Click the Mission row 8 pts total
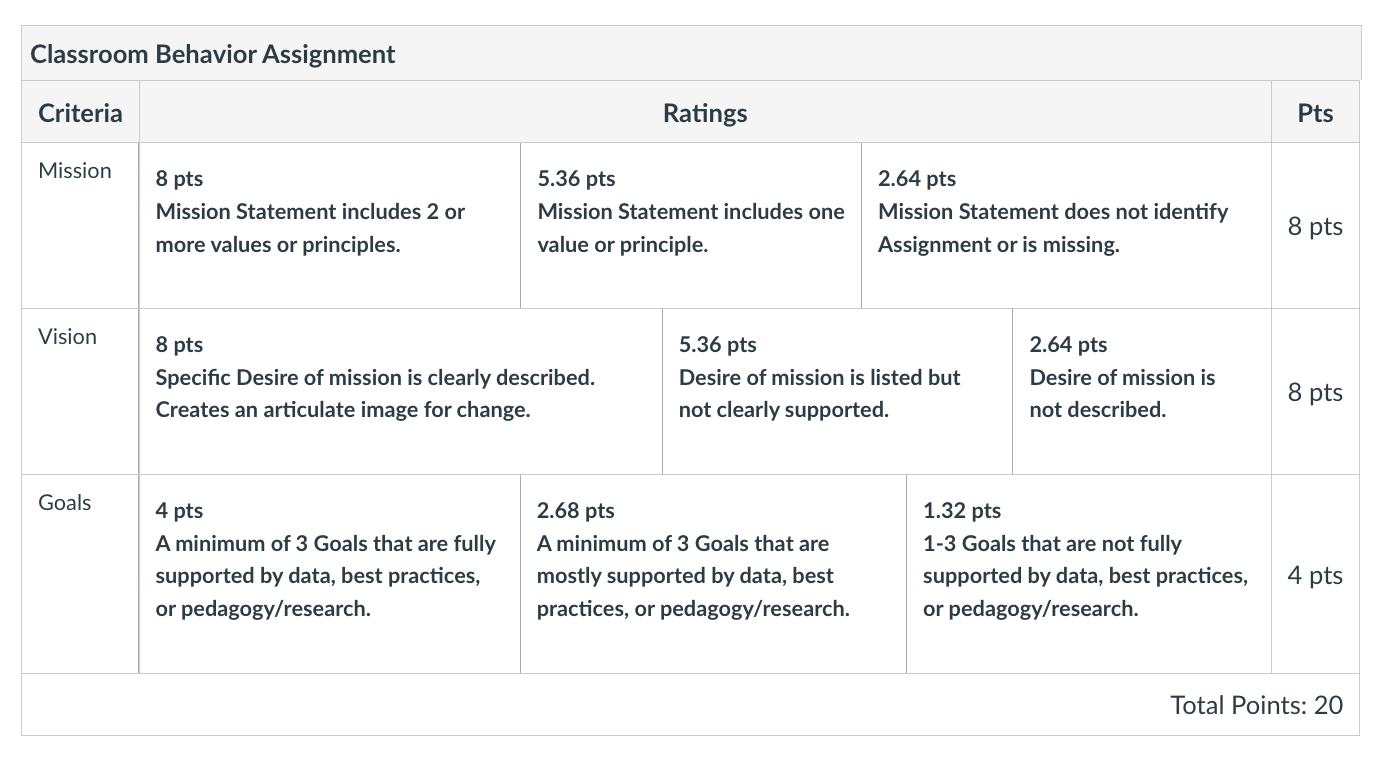The height and width of the screenshot is (760, 1394). pyautogui.click(x=1315, y=227)
